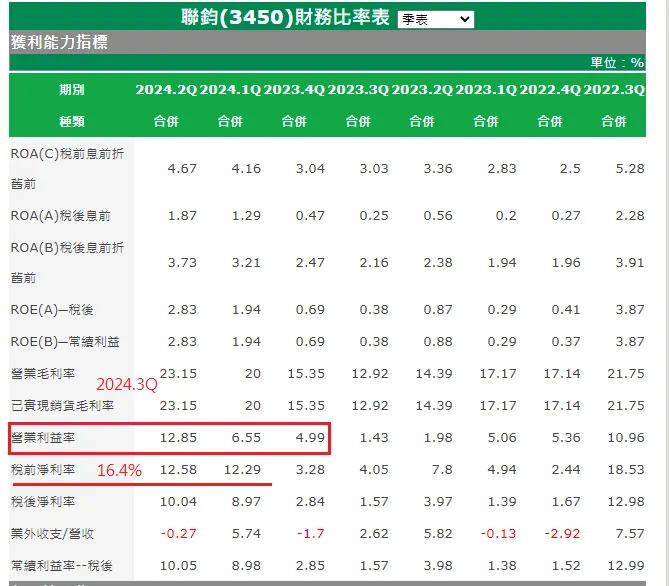Click the 營業利益率 value 10.96
669x586 pixels.
coord(626,437)
